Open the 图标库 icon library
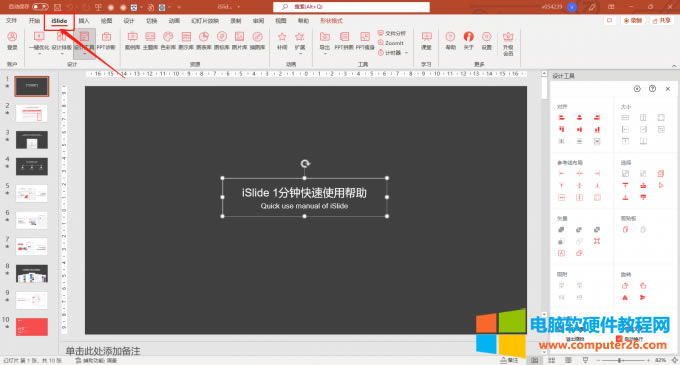The width and height of the screenshot is (680, 365). click(x=222, y=41)
